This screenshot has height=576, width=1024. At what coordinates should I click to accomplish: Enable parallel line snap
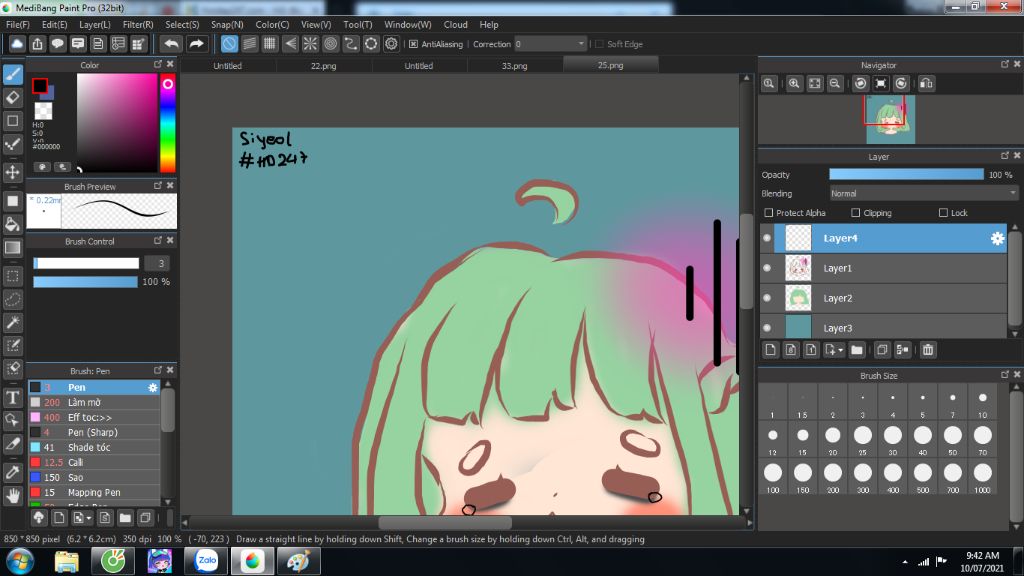pyautogui.click(x=249, y=44)
